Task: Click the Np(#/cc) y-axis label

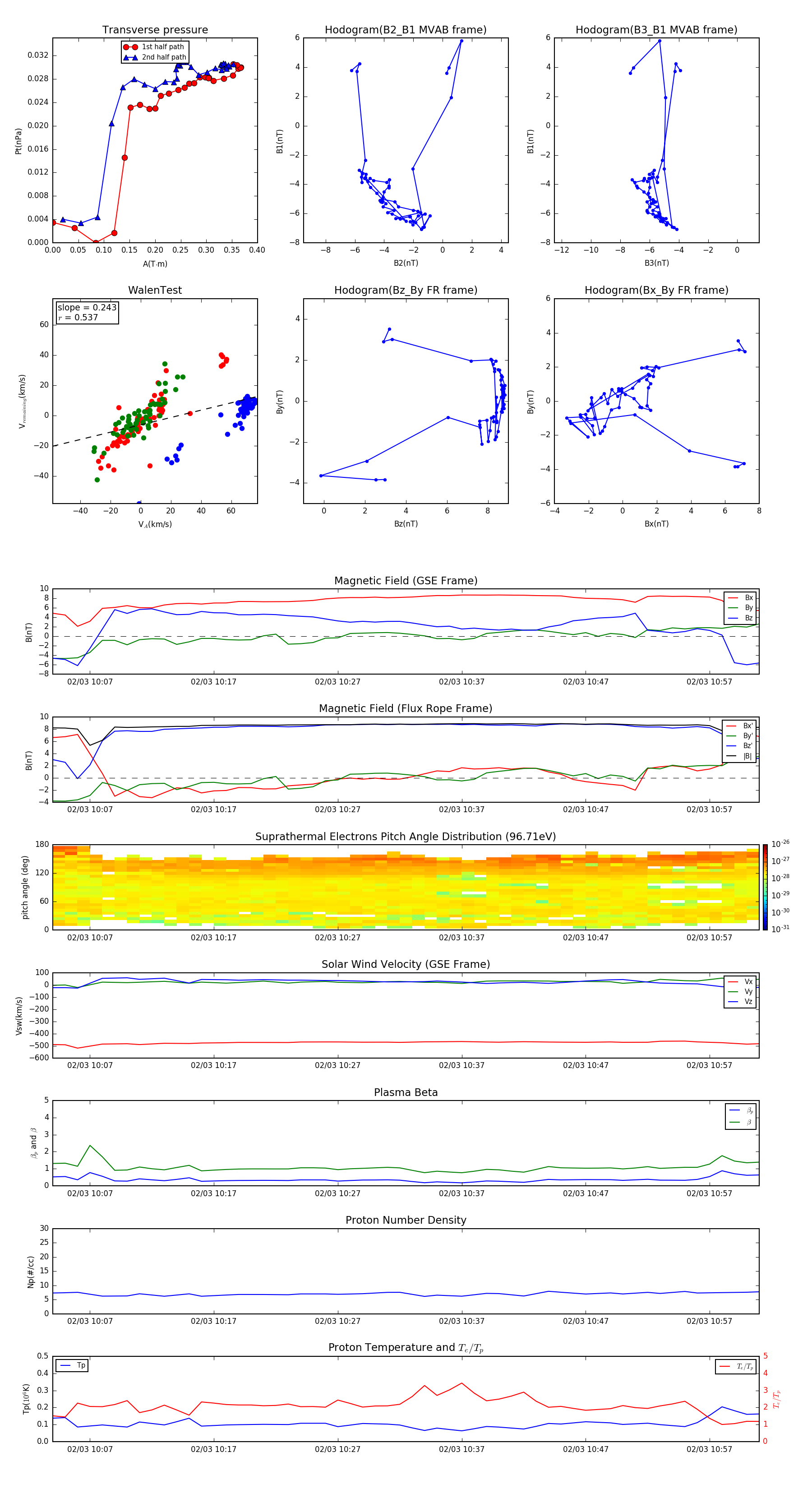Action: click(x=31, y=1272)
